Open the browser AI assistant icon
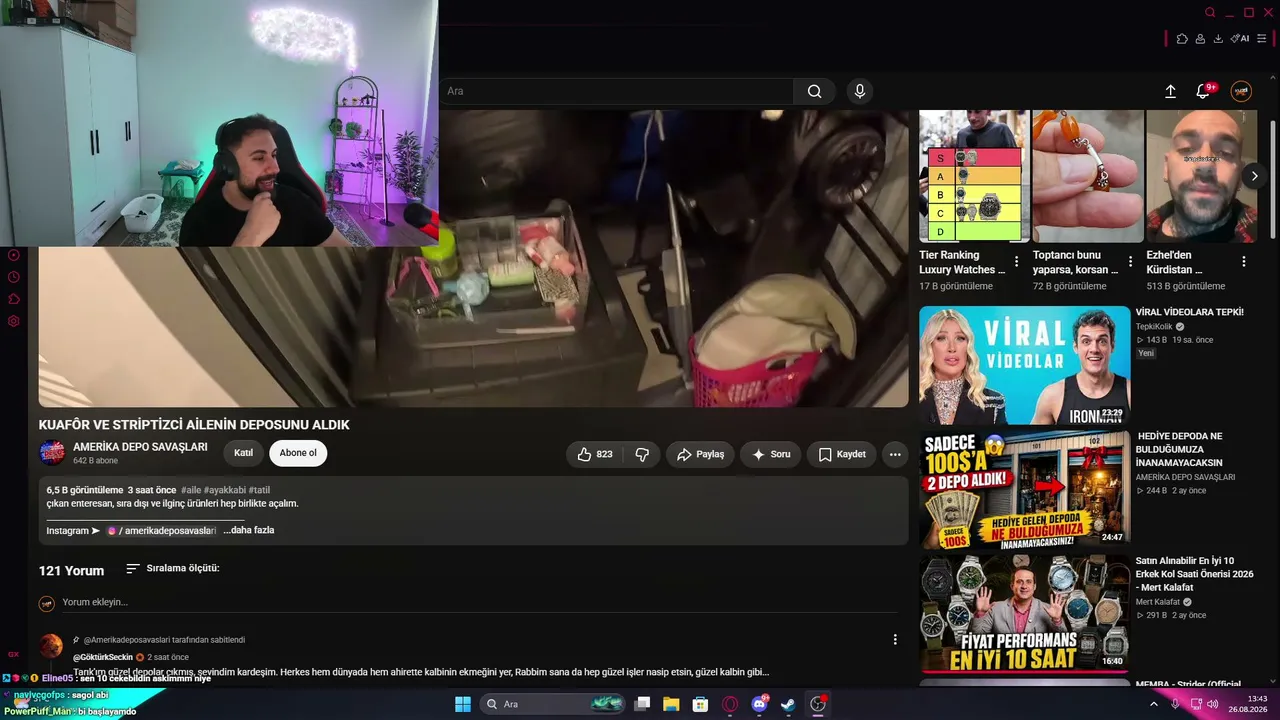 point(1240,39)
